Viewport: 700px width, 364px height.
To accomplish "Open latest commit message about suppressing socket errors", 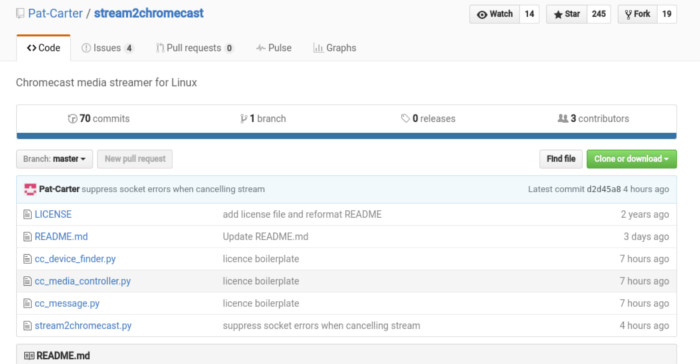I will (173, 189).
